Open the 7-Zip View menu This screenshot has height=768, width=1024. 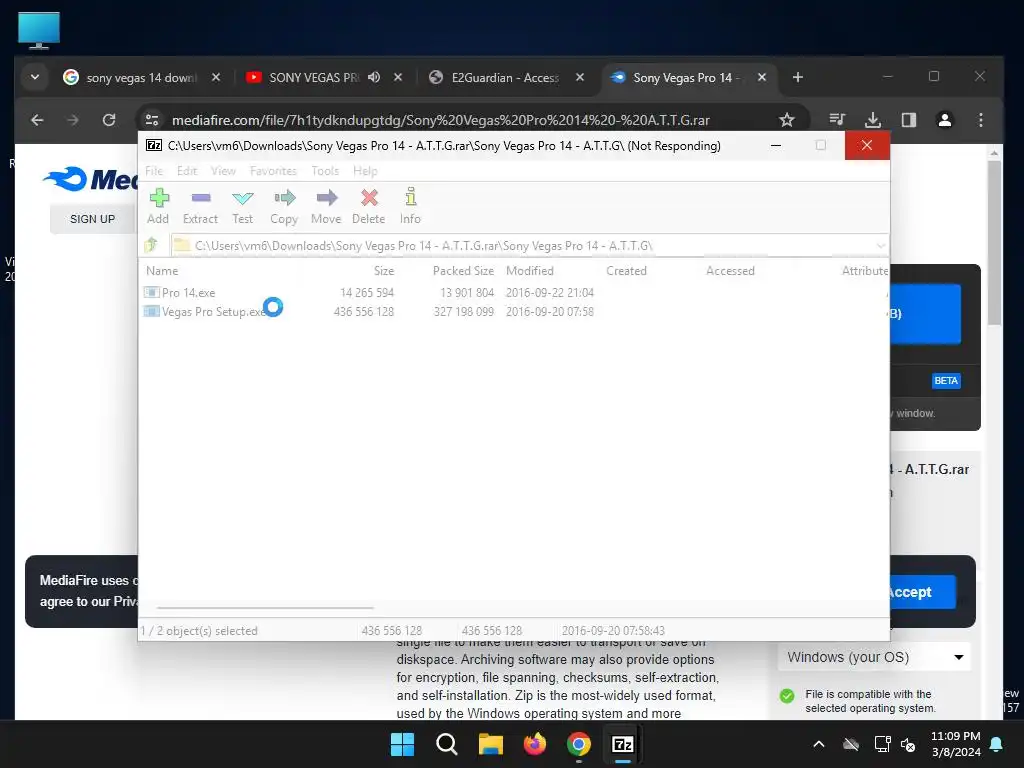pyautogui.click(x=223, y=171)
